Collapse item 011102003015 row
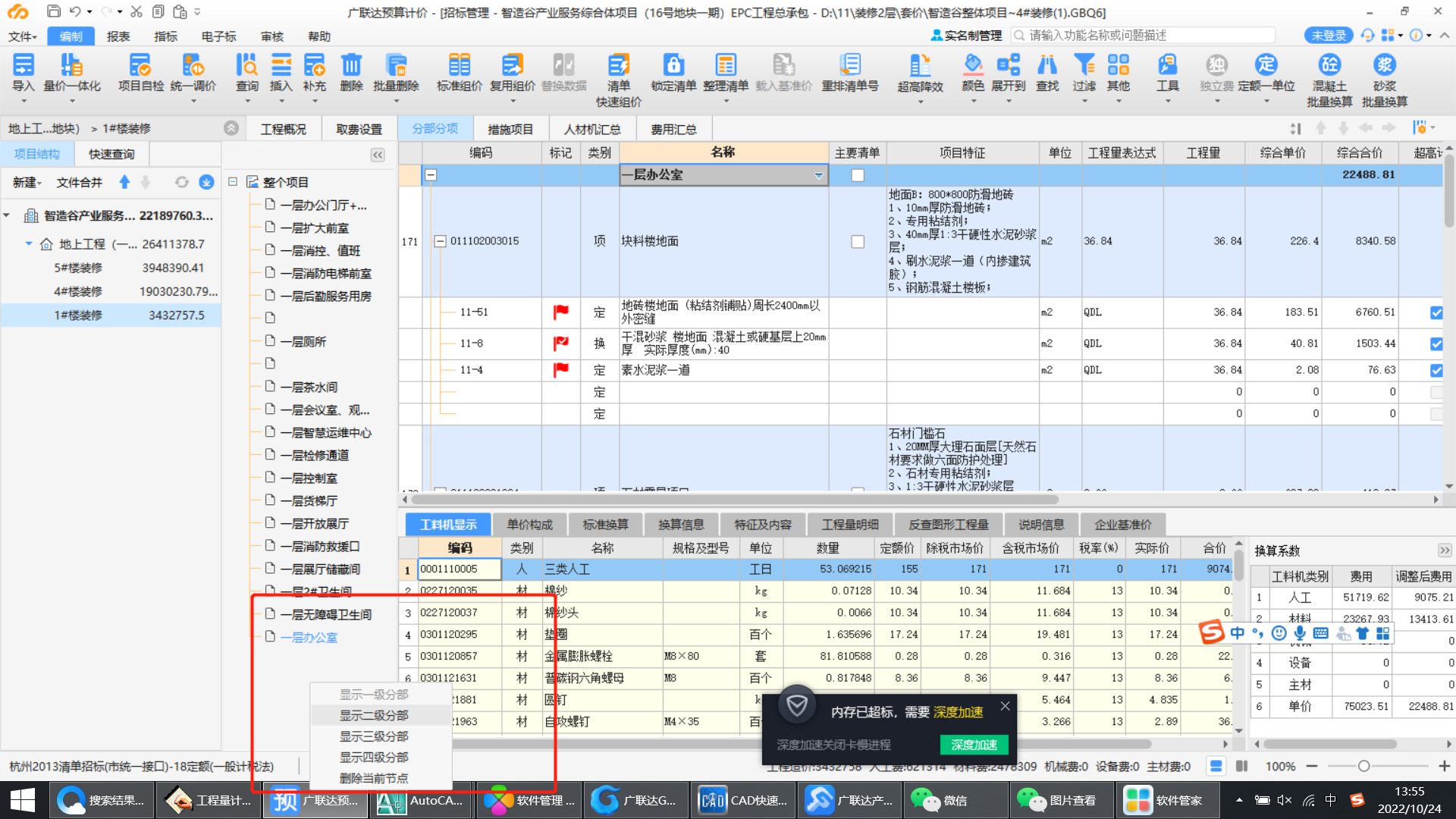 (440, 241)
